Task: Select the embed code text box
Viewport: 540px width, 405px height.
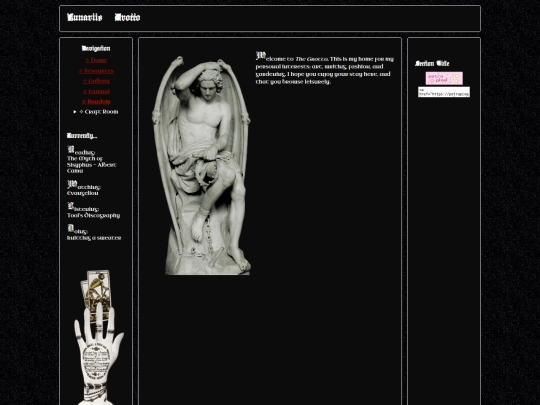Action: point(444,92)
